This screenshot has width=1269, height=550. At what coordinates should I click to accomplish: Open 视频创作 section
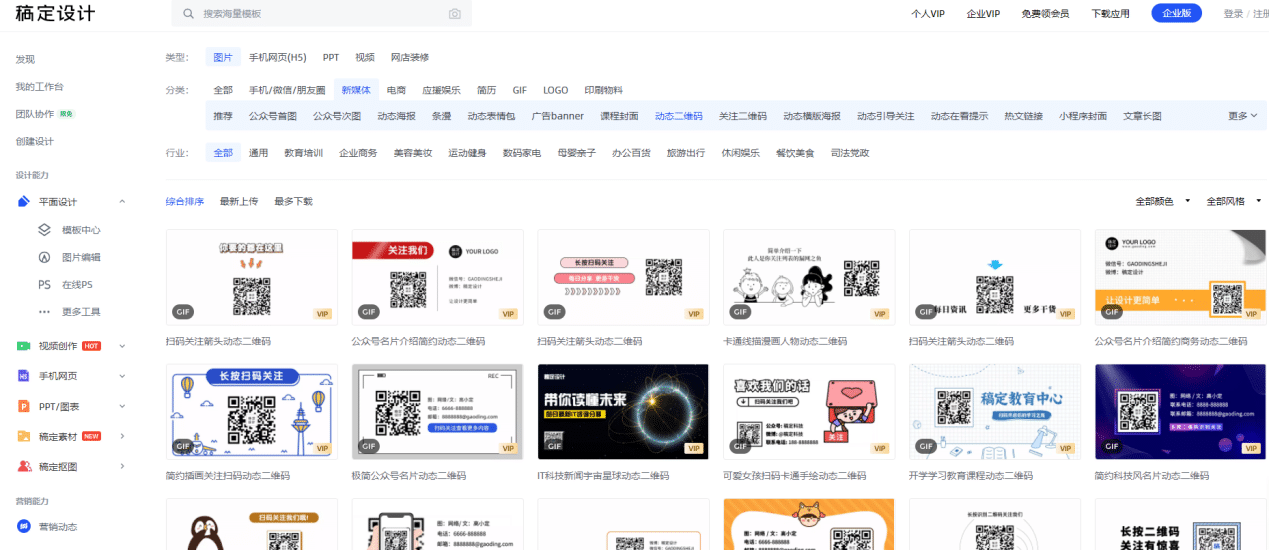click(58, 346)
